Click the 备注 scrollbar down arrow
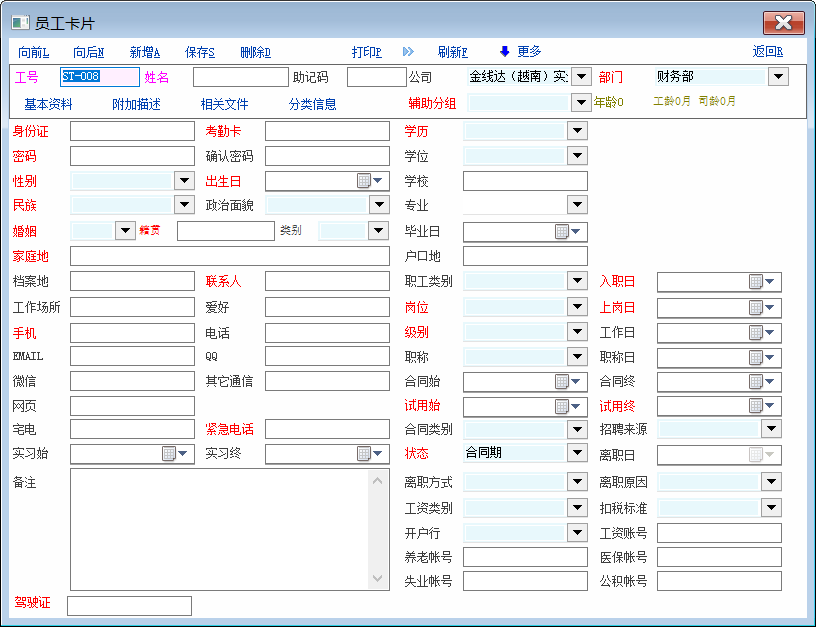This screenshot has height=627, width=816. click(x=378, y=579)
